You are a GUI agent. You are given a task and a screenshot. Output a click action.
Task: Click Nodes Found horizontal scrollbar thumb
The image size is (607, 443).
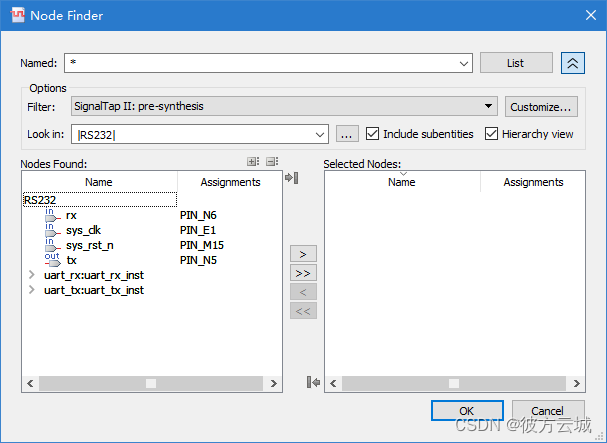(x=151, y=383)
